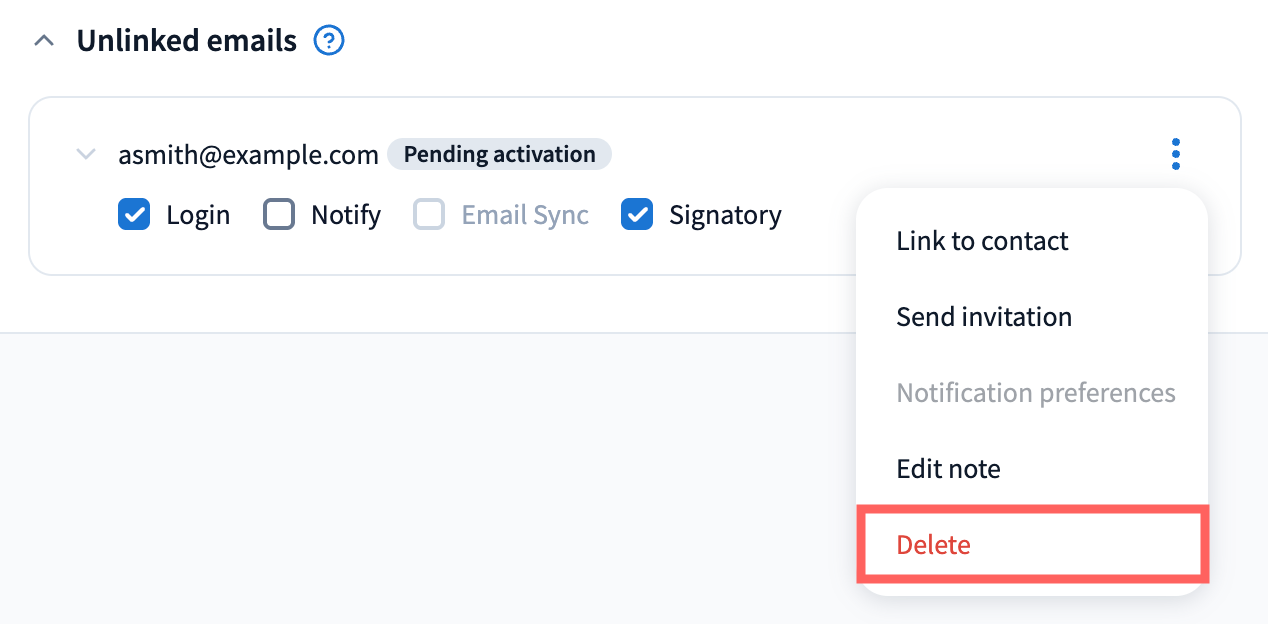Viewport: 1268px width, 624px height.
Task: Click the help question mark icon
Action: click(329, 42)
